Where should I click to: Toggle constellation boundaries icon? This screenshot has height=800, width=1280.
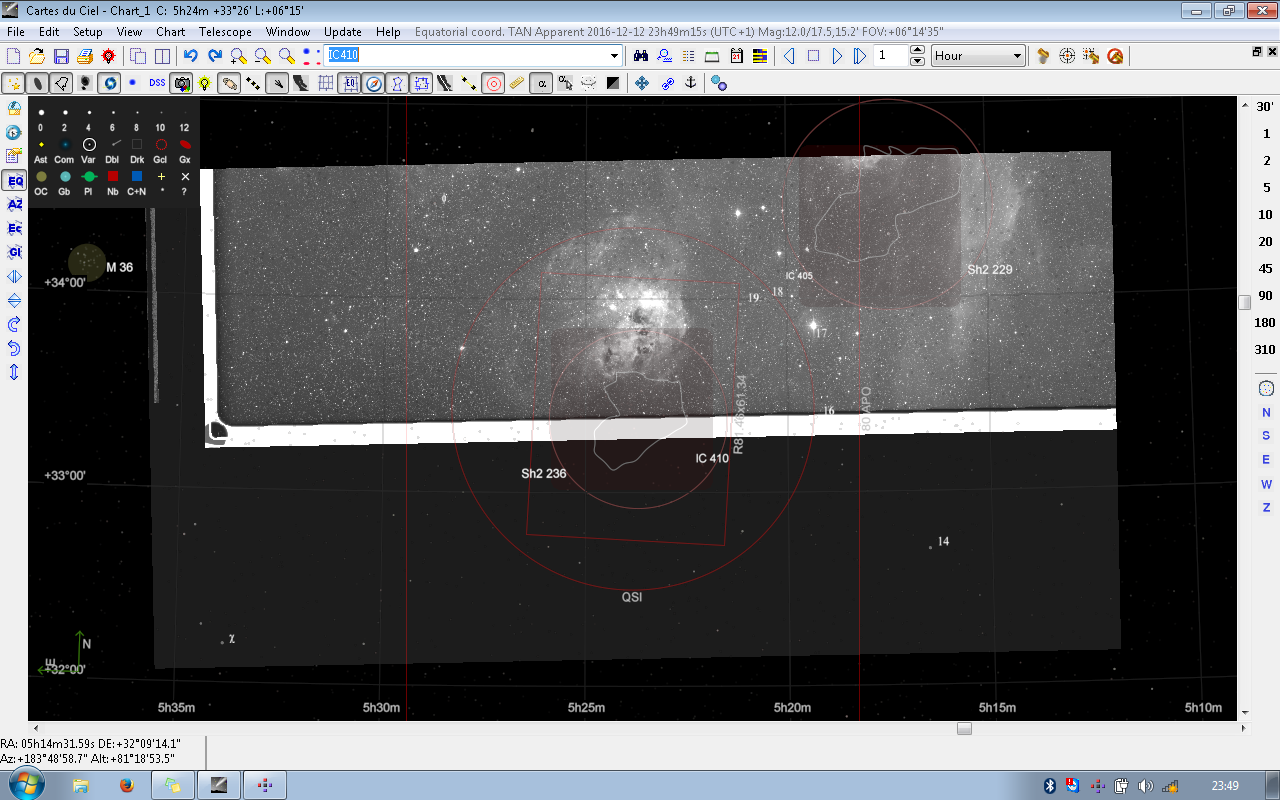[x=421, y=83]
